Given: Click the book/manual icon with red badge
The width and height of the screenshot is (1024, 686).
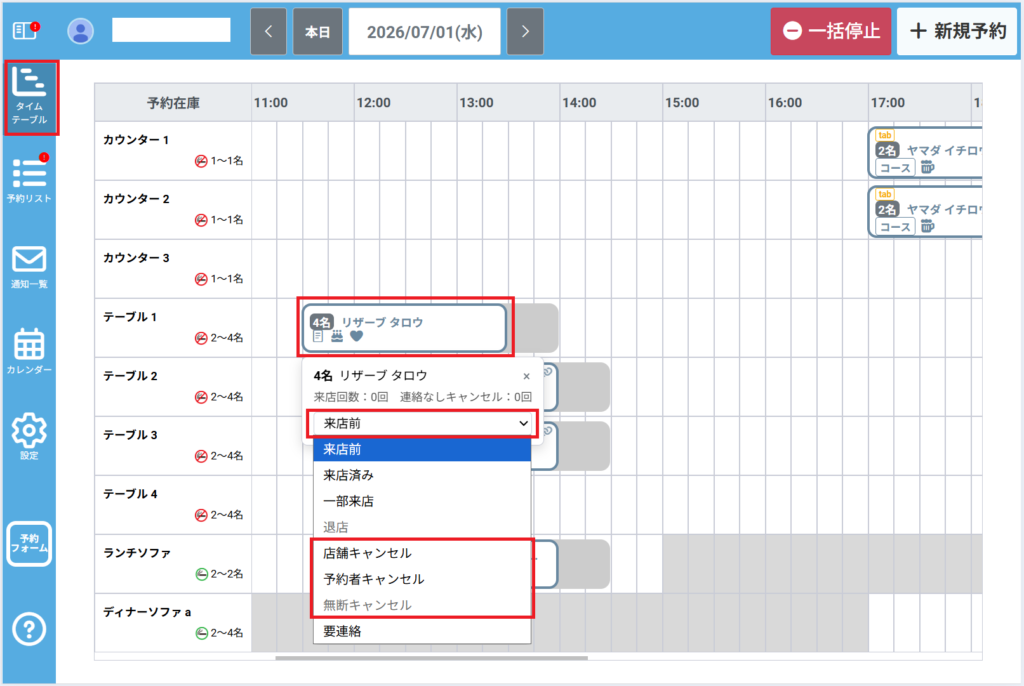Looking at the screenshot, I should [26, 30].
